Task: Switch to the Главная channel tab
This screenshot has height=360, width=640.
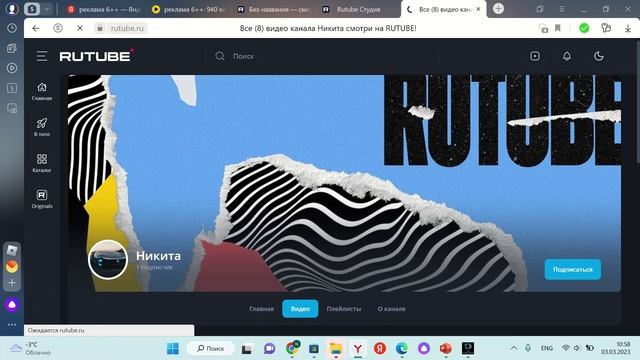Action: 261,309
